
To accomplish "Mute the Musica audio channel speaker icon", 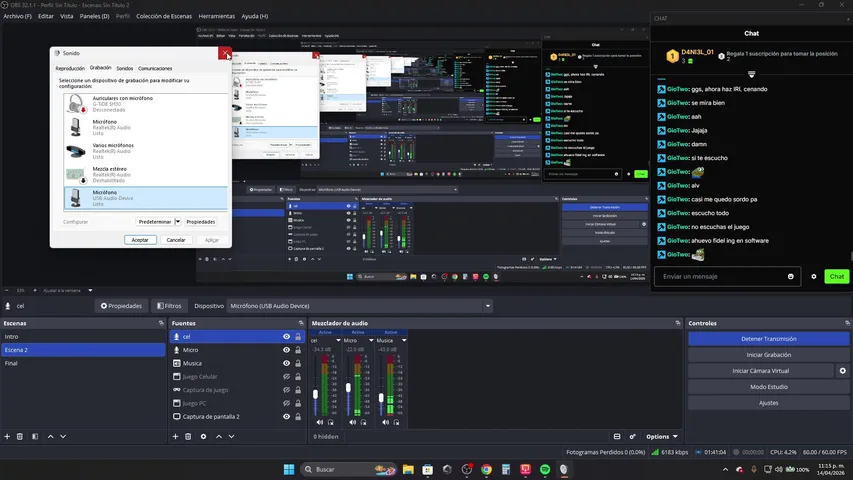I will (385, 422).
